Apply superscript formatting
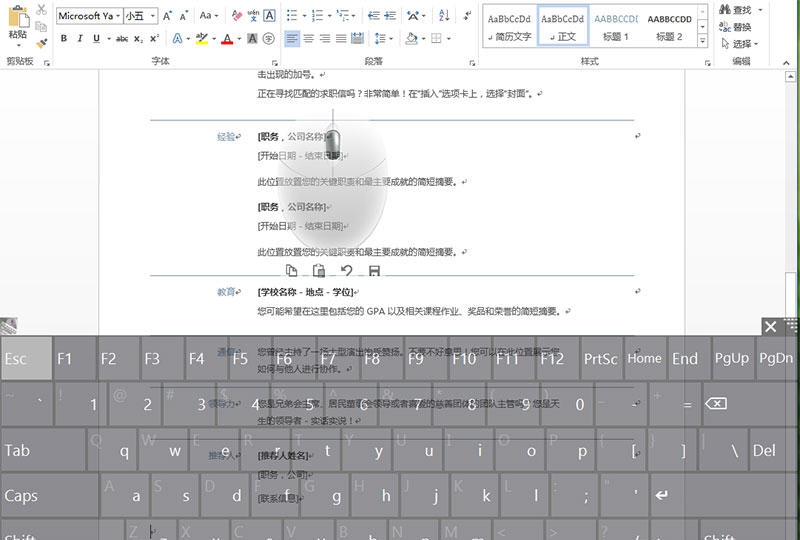The height and width of the screenshot is (540, 800). [x=155, y=38]
